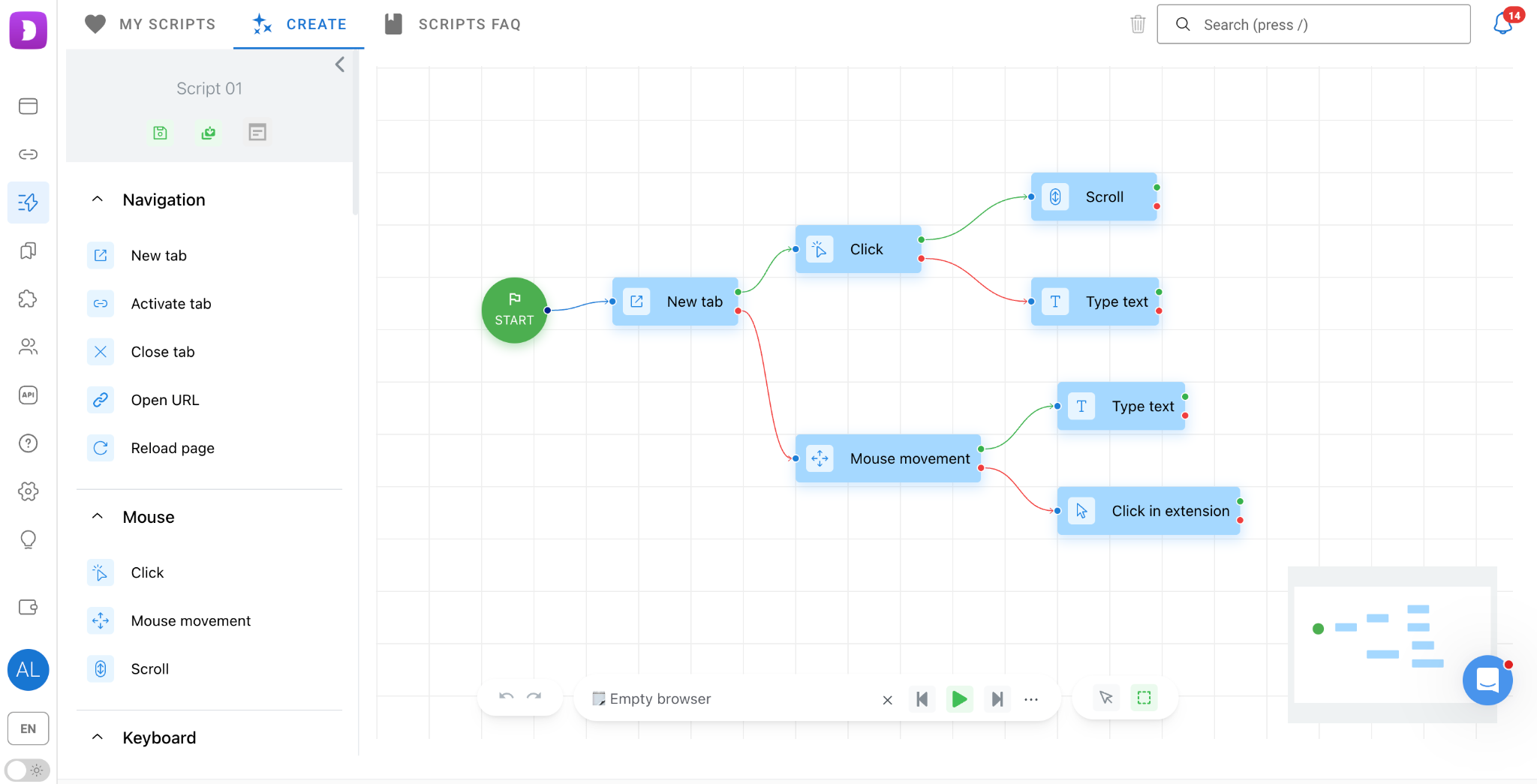The width and height of the screenshot is (1537, 784).
Task: Collapse the Keyboard section
Action: [x=98, y=737]
